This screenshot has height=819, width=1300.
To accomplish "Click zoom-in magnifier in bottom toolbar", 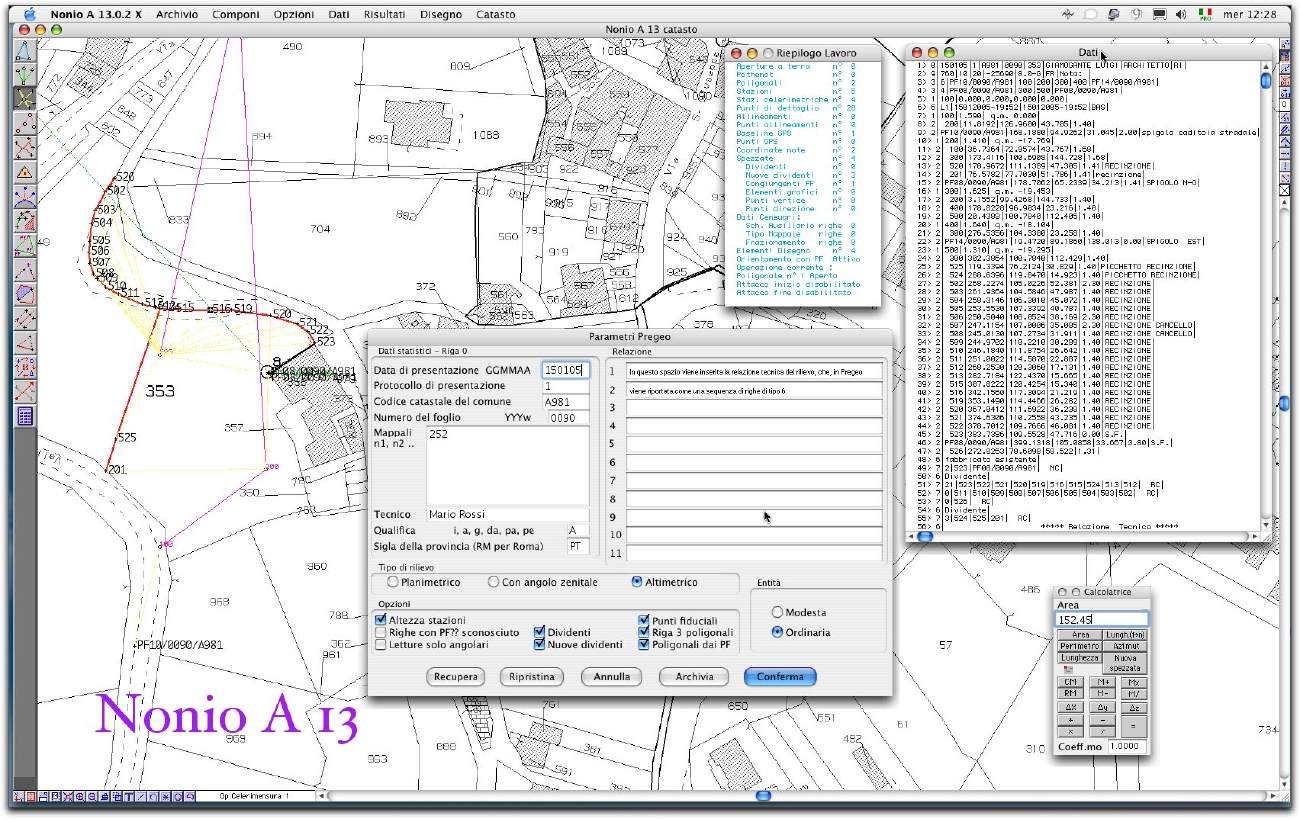I will tap(80, 797).
